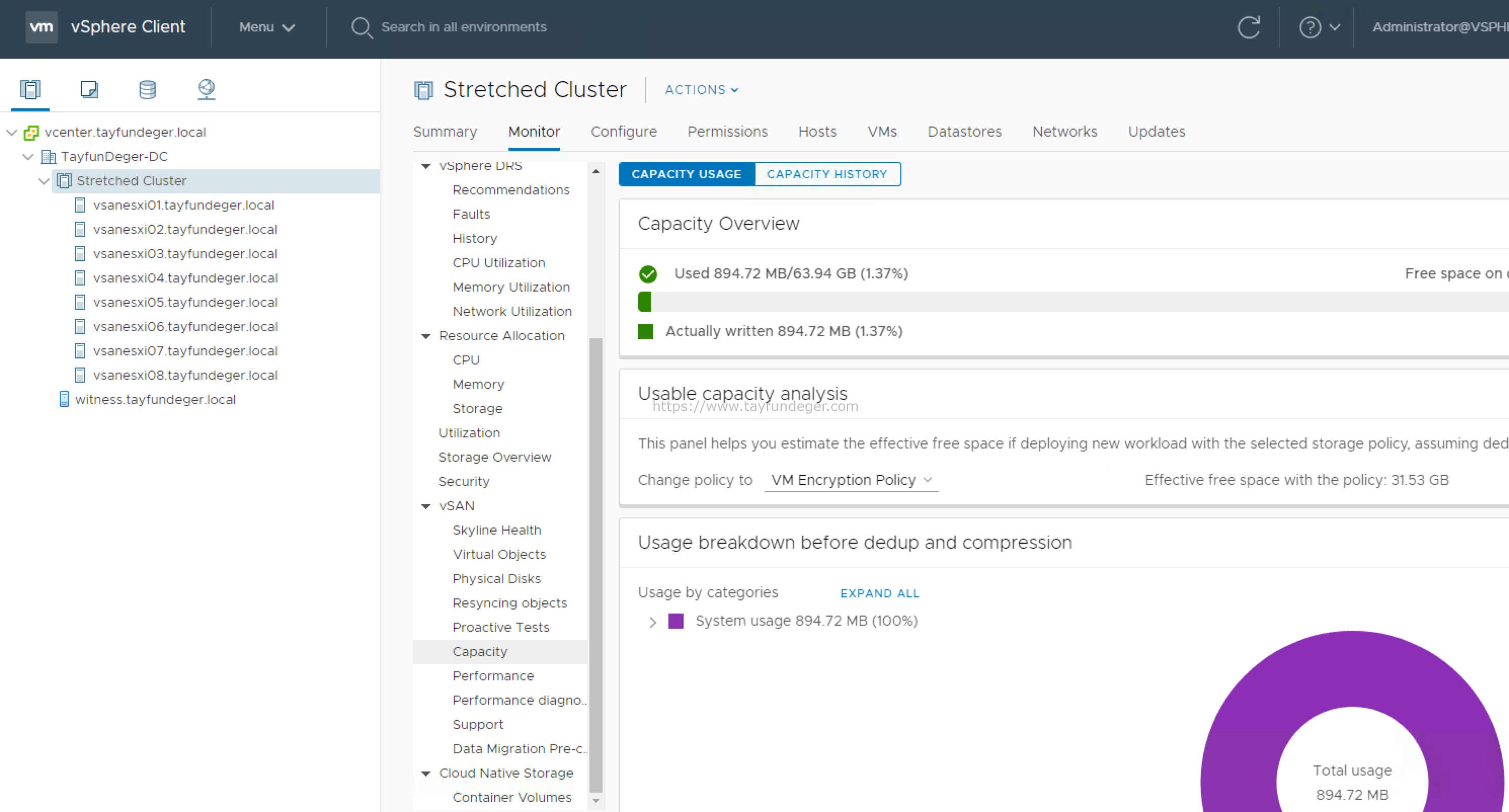Open Resyncing objects under vSAN
1509x812 pixels.
click(x=509, y=603)
